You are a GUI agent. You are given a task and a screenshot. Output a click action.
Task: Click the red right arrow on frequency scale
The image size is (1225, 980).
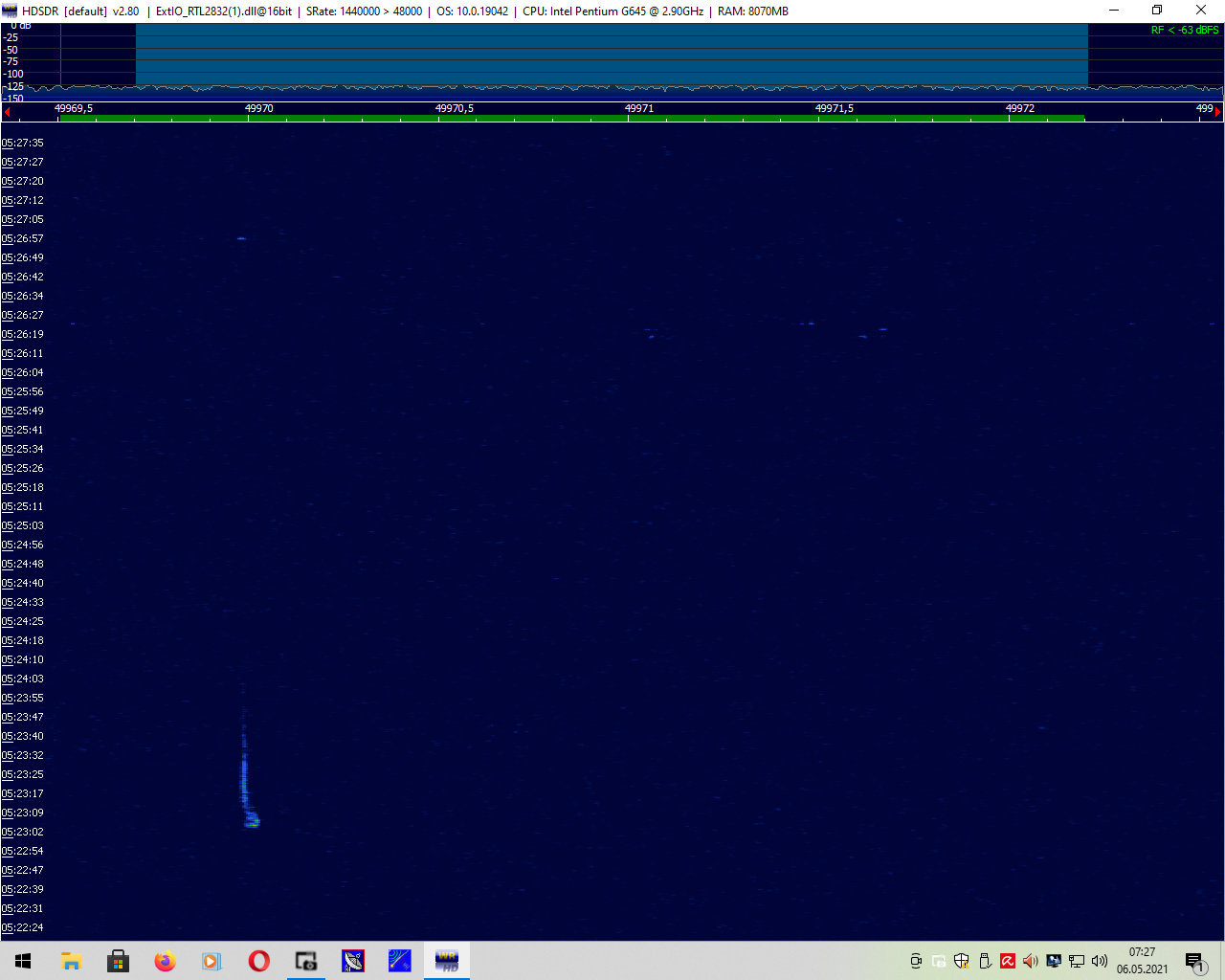coord(1217,112)
